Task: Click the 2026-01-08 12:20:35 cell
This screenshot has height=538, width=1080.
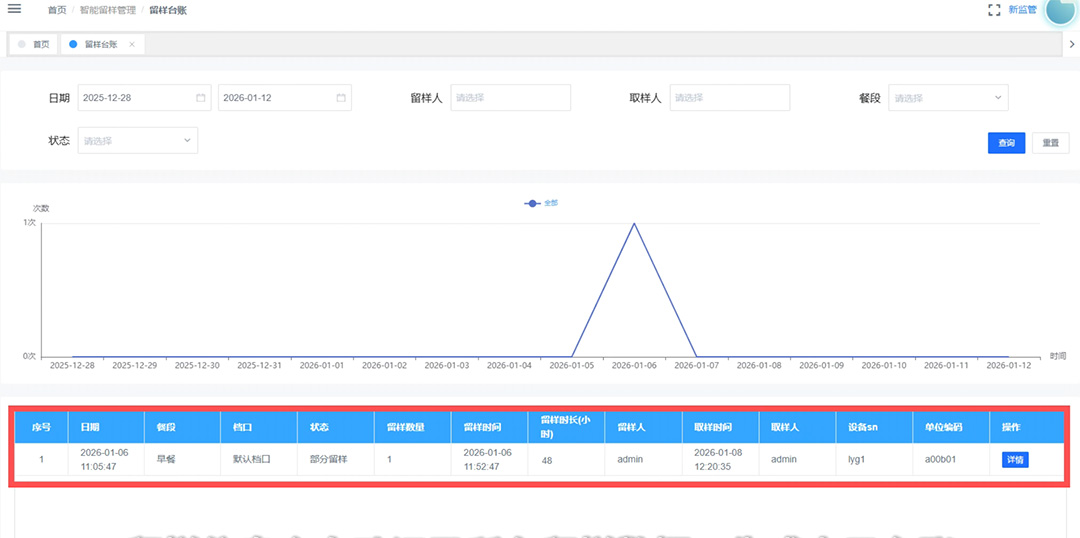Action: point(720,459)
